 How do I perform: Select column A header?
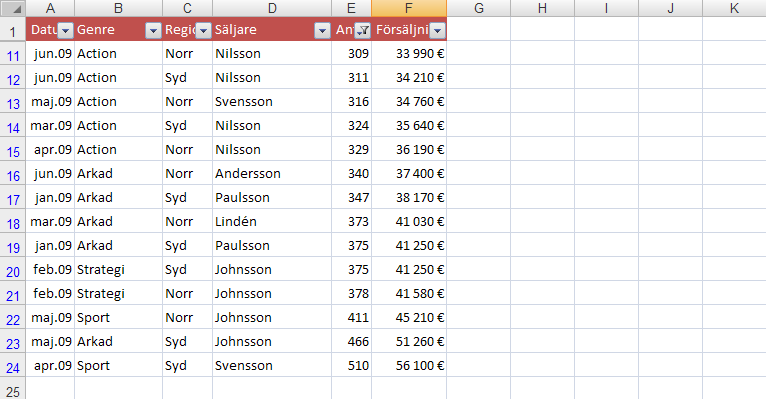pyautogui.click(x=50, y=8)
